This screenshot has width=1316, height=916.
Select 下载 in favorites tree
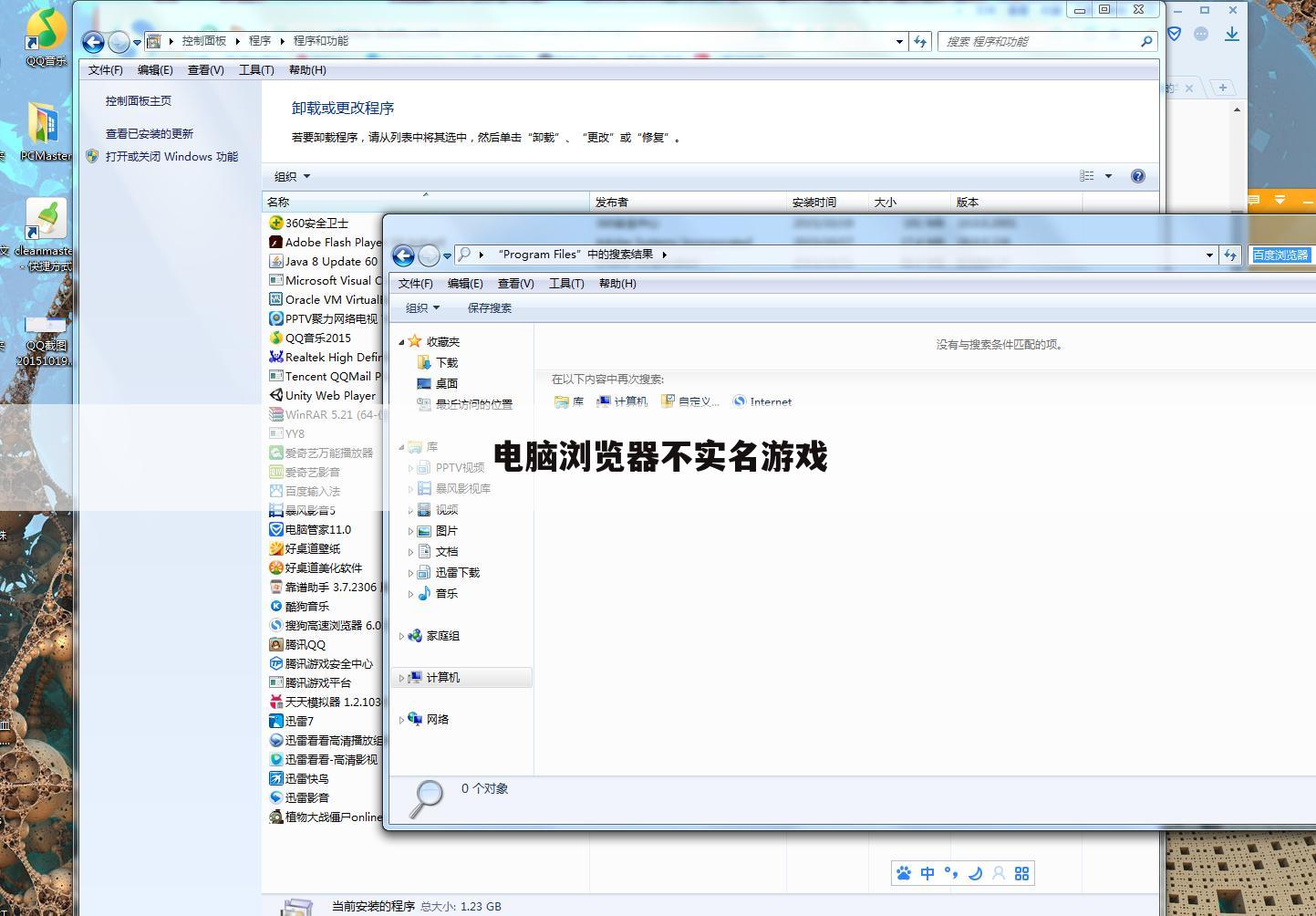(x=437, y=362)
